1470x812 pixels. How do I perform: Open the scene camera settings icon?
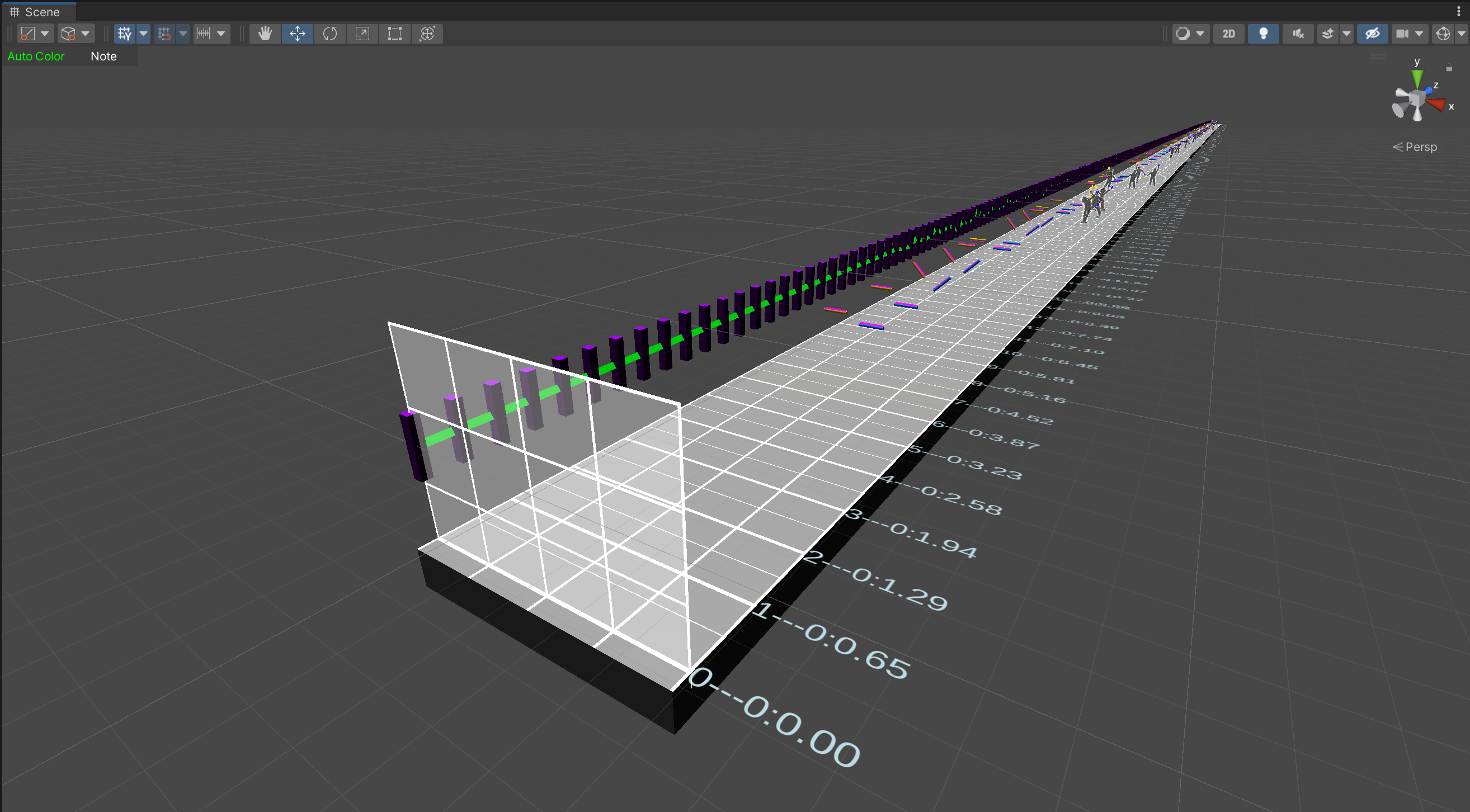click(x=1403, y=34)
